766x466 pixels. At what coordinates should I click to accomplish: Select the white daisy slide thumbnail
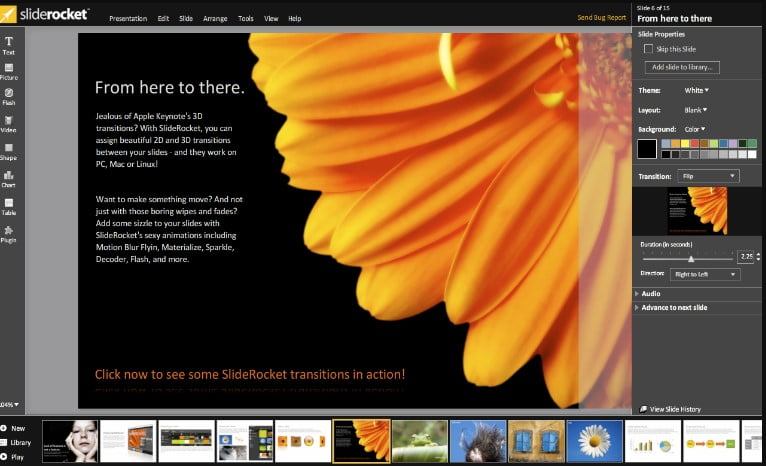click(594, 440)
